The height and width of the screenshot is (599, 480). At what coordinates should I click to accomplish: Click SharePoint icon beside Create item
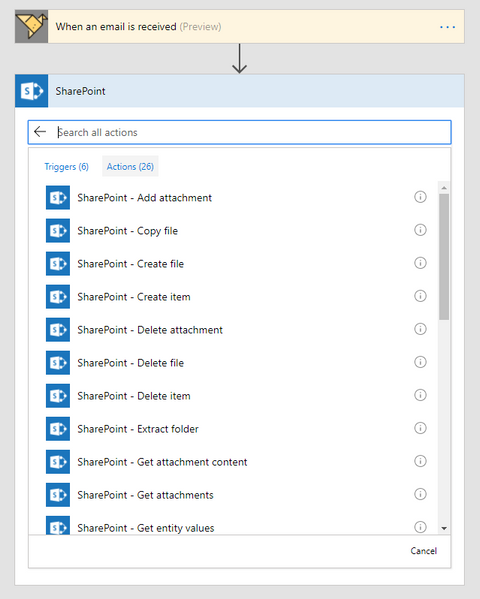point(58,296)
